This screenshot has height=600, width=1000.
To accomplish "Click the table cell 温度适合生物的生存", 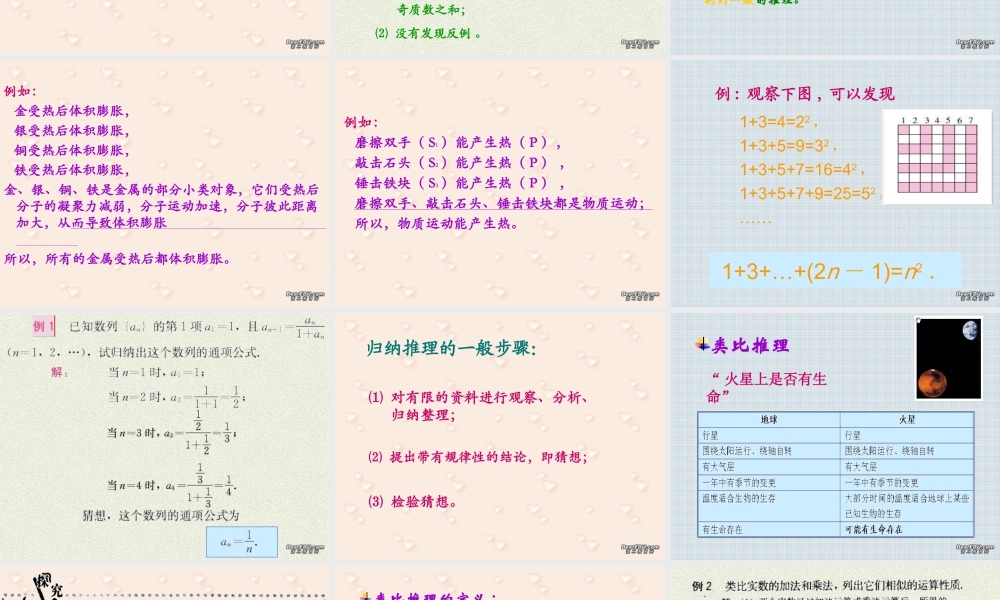I will click(x=769, y=506).
